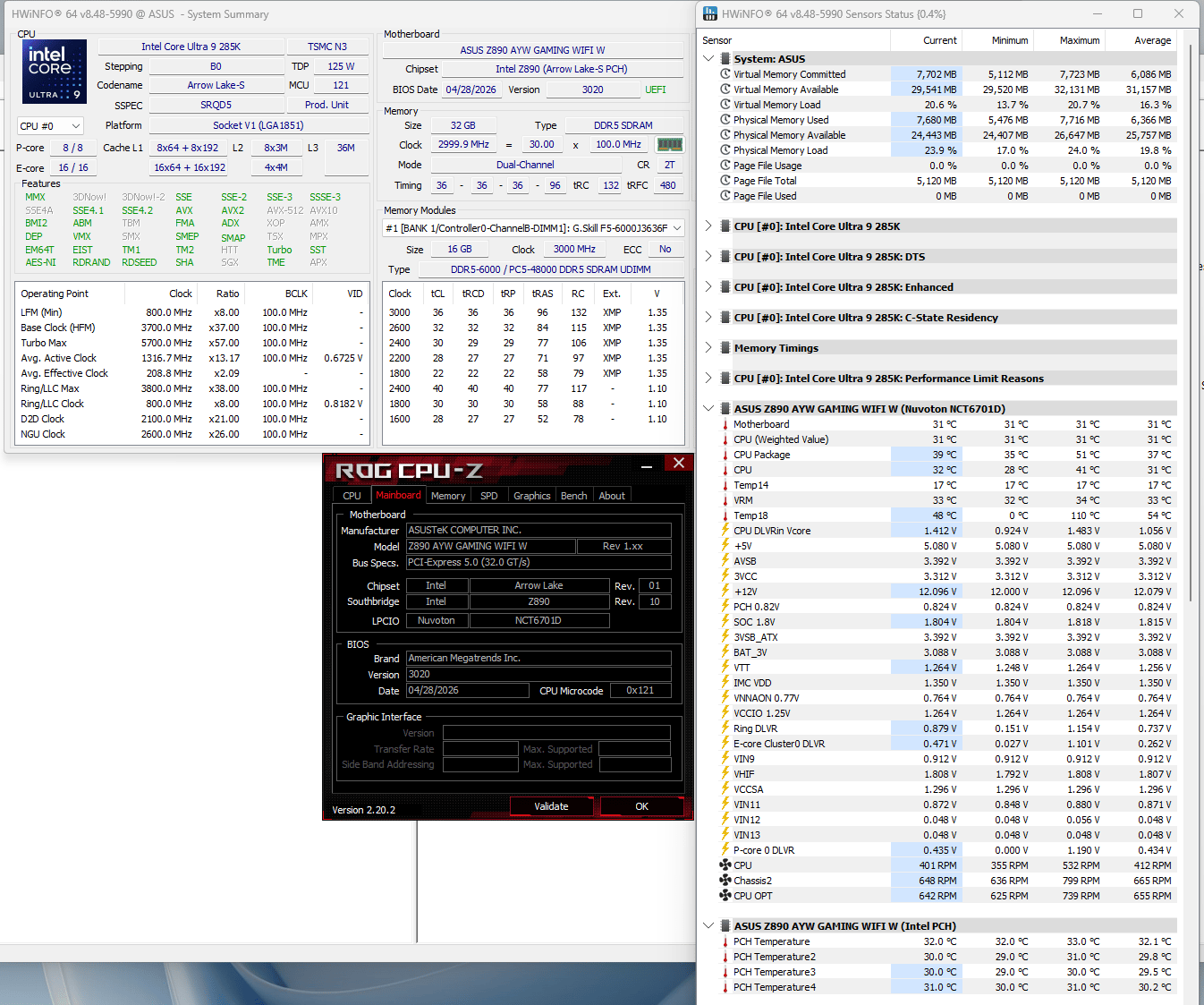Click the lightning icon beside VHIF
Viewport: 1204px width, 1005px height.
coord(725,774)
